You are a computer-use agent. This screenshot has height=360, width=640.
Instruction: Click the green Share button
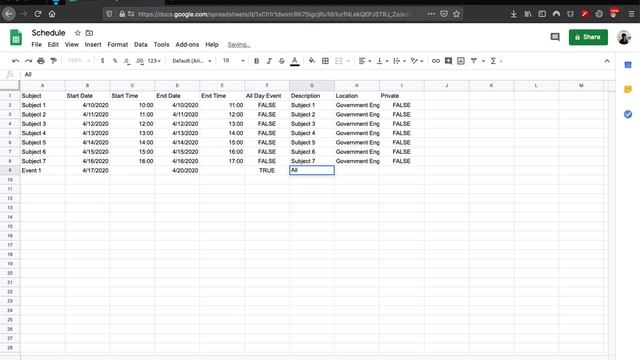pyautogui.click(x=588, y=37)
